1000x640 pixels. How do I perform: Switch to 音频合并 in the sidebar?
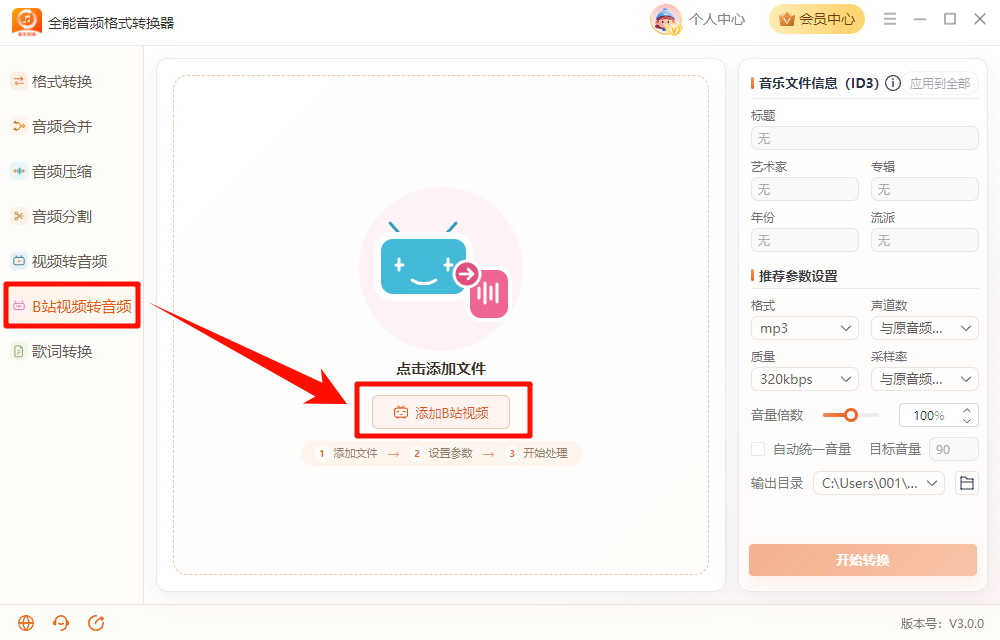[61, 127]
